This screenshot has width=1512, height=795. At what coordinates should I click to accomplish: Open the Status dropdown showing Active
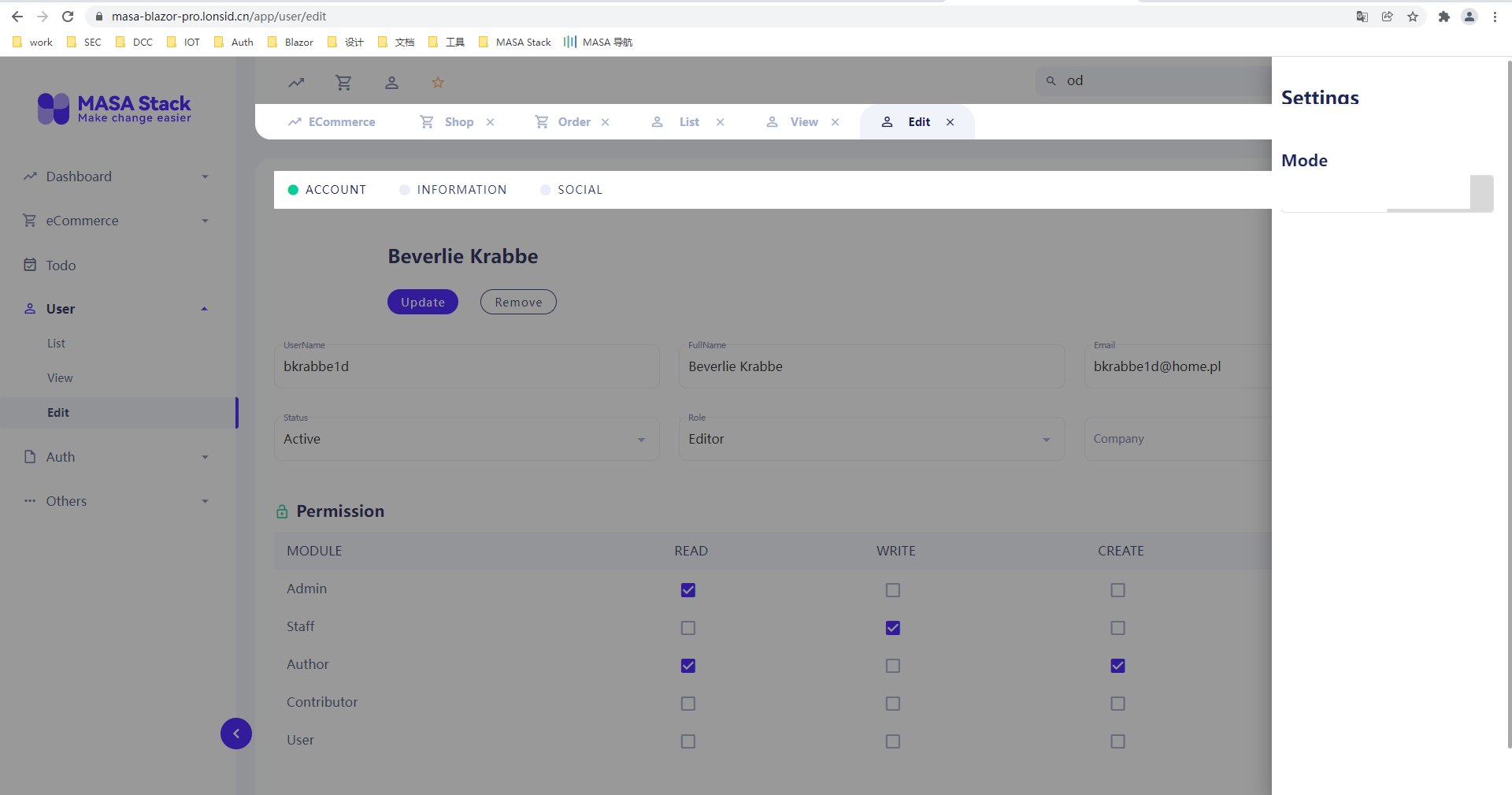(x=640, y=439)
